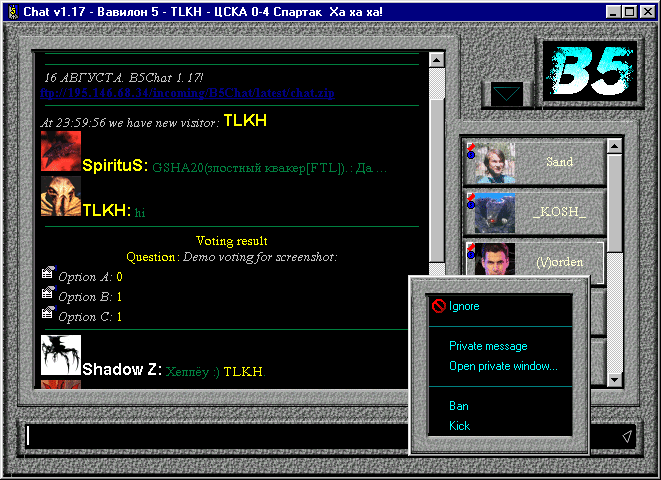Click TLKH's alien avatar in the chat
This screenshot has width=661, height=480.
click(x=61, y=198)
